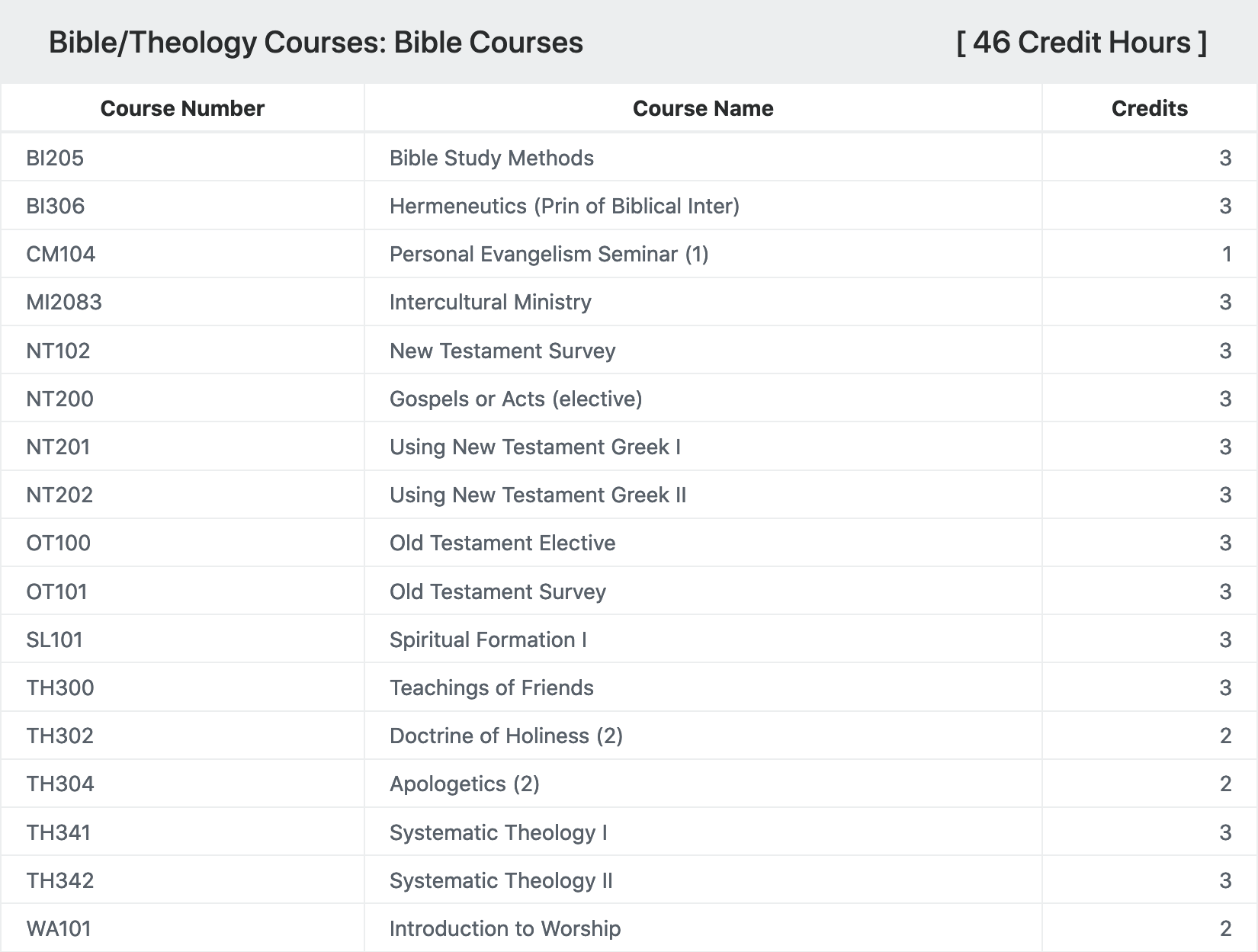The height and width of the screenshot is (952, 1258).
Task: Click Systematic Theology II course name
Action: click(501, 880)
